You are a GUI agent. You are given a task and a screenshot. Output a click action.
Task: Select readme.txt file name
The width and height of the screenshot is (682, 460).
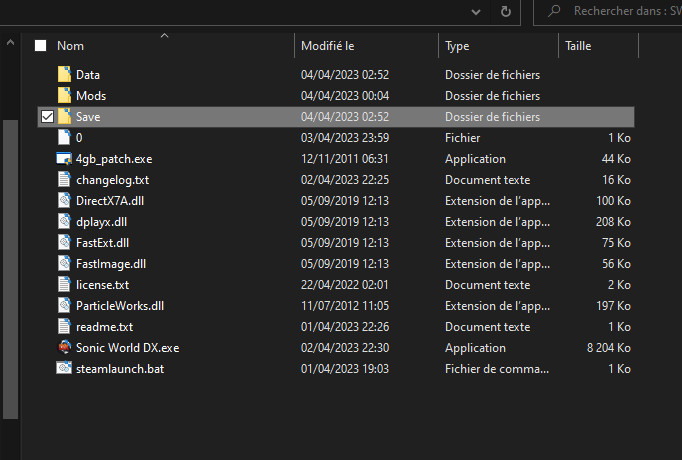pos(104,327)
